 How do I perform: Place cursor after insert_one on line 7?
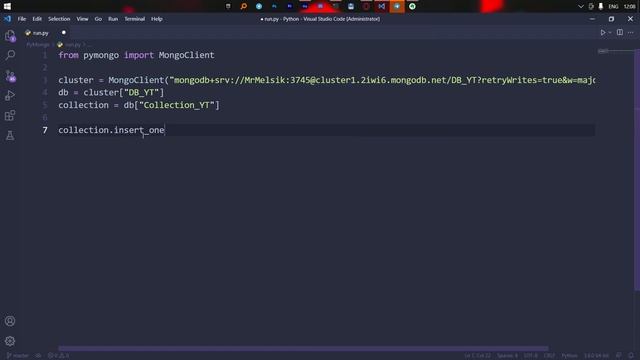point(164,130)
